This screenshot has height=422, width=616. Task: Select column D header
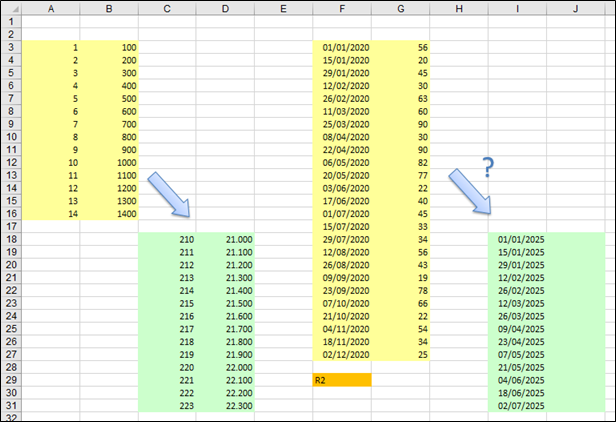point(225,9)
